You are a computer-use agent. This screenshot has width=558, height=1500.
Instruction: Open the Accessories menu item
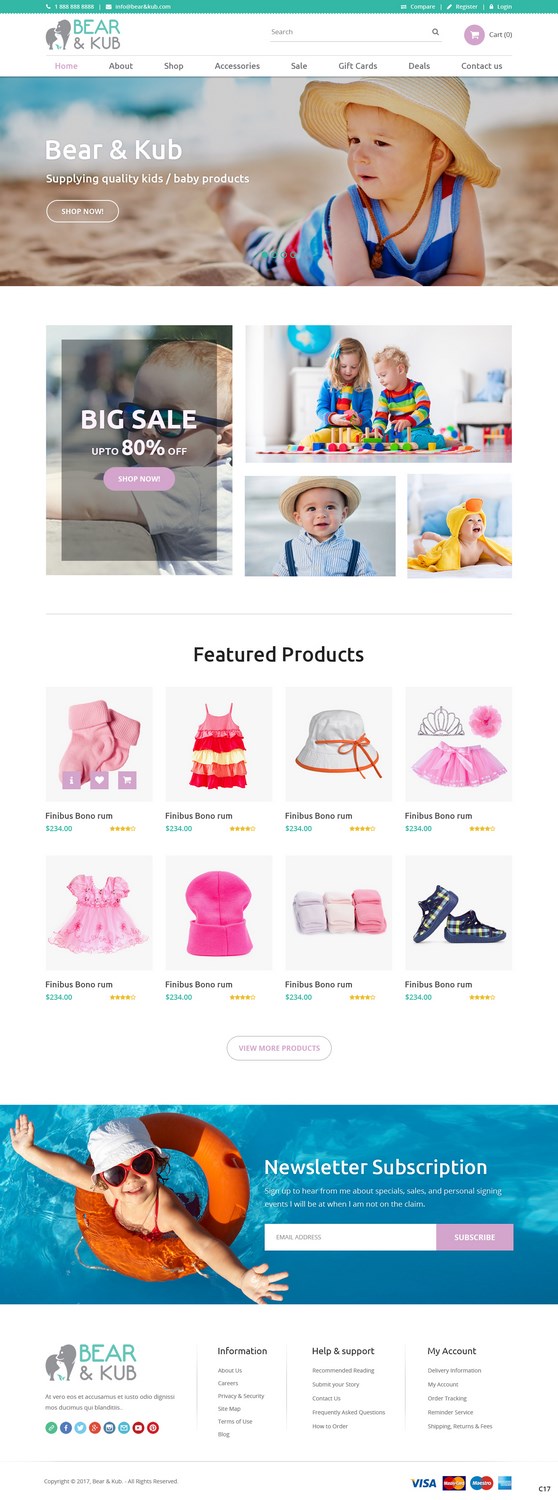tap(237, 66)
